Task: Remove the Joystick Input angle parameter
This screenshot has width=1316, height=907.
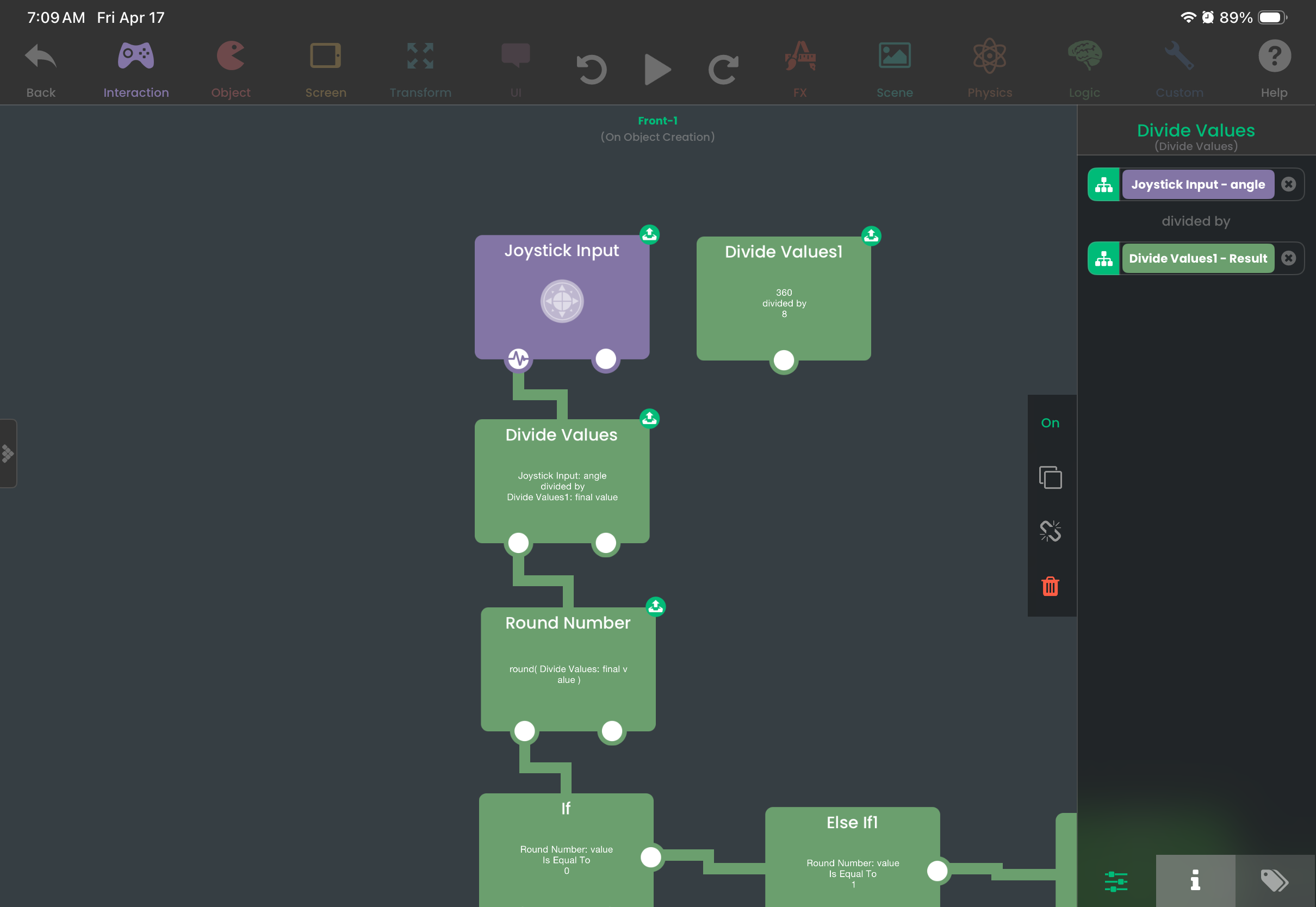Action: click(1288, 184)
